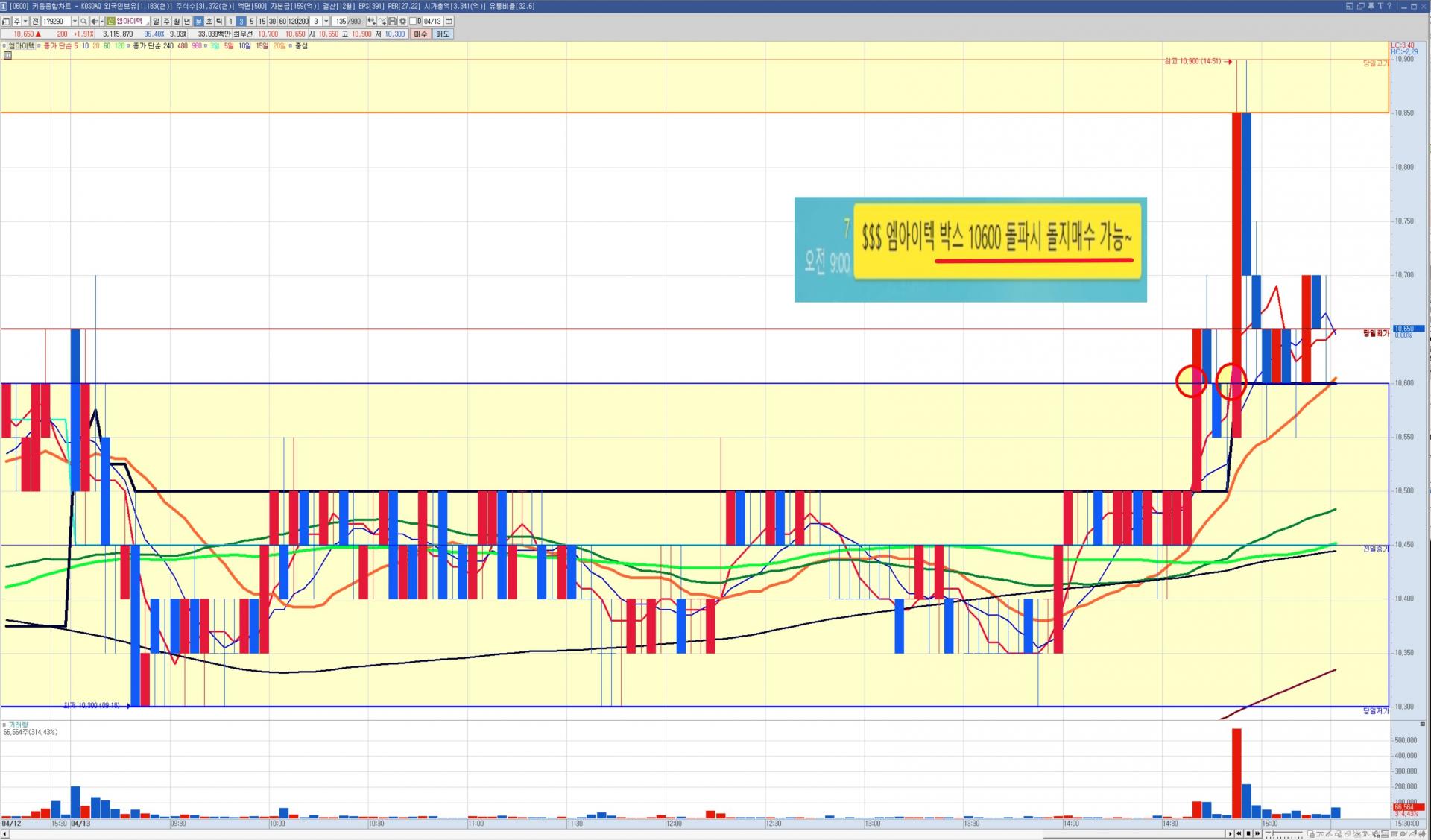The height and width of the screenshot is (840, 1431).
Task: Open the minute interval dropdown showing 3
Action: pos(326,22)
